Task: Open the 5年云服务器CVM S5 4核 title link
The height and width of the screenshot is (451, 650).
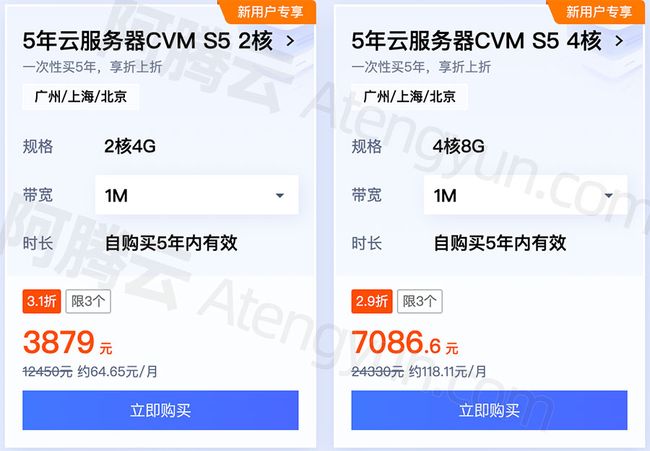Action: [476, 41]
